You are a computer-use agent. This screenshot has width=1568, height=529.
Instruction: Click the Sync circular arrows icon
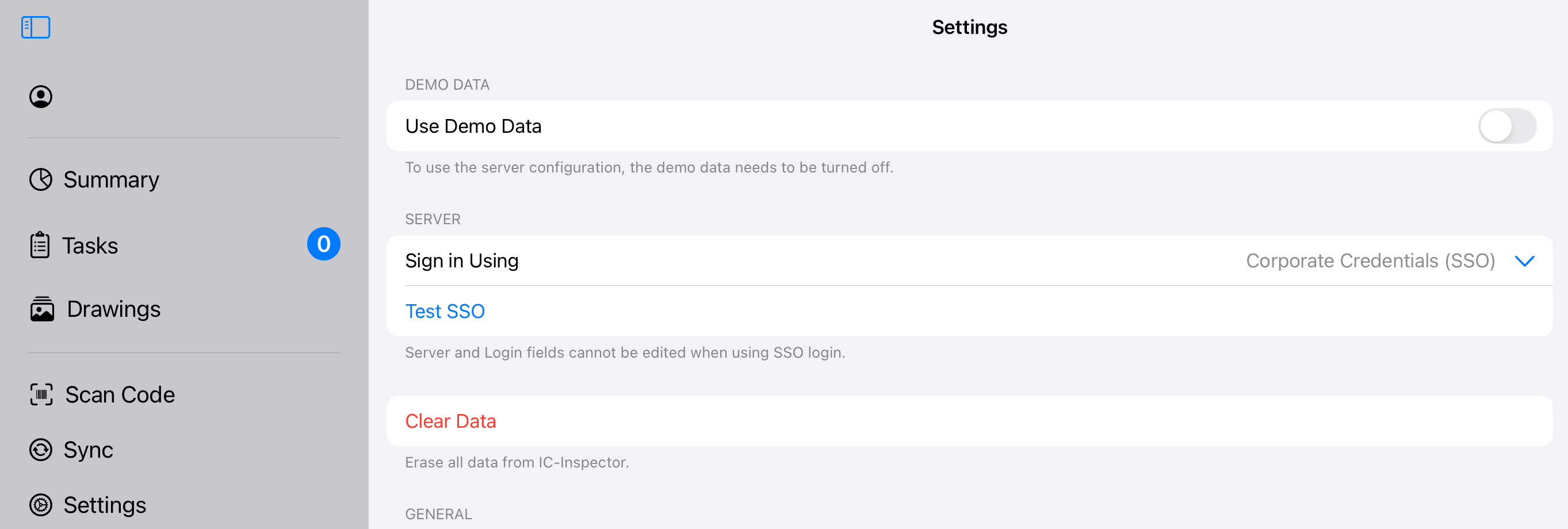point(41,450)
